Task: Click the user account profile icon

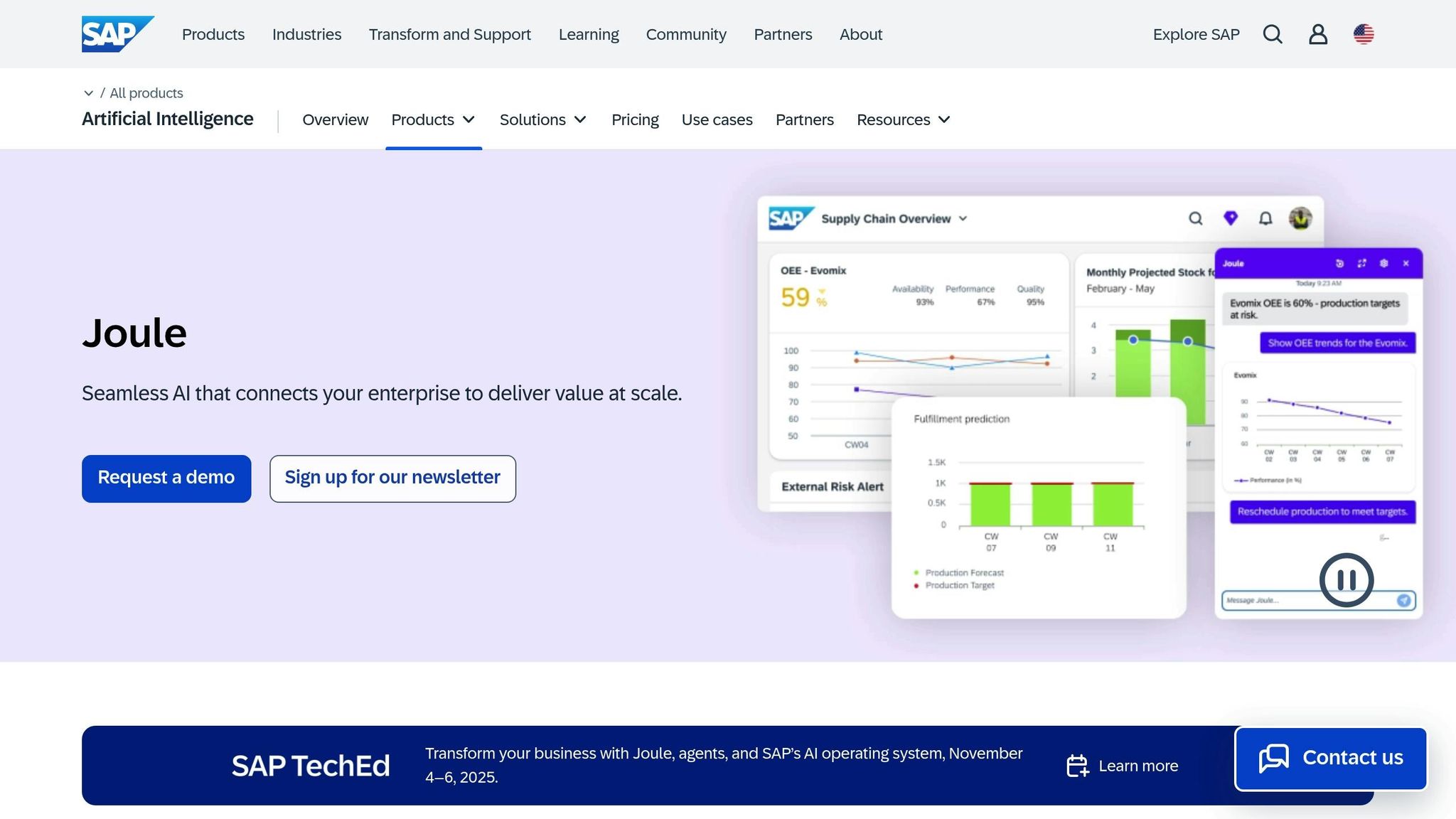Action: click(x=1318, y=34)
